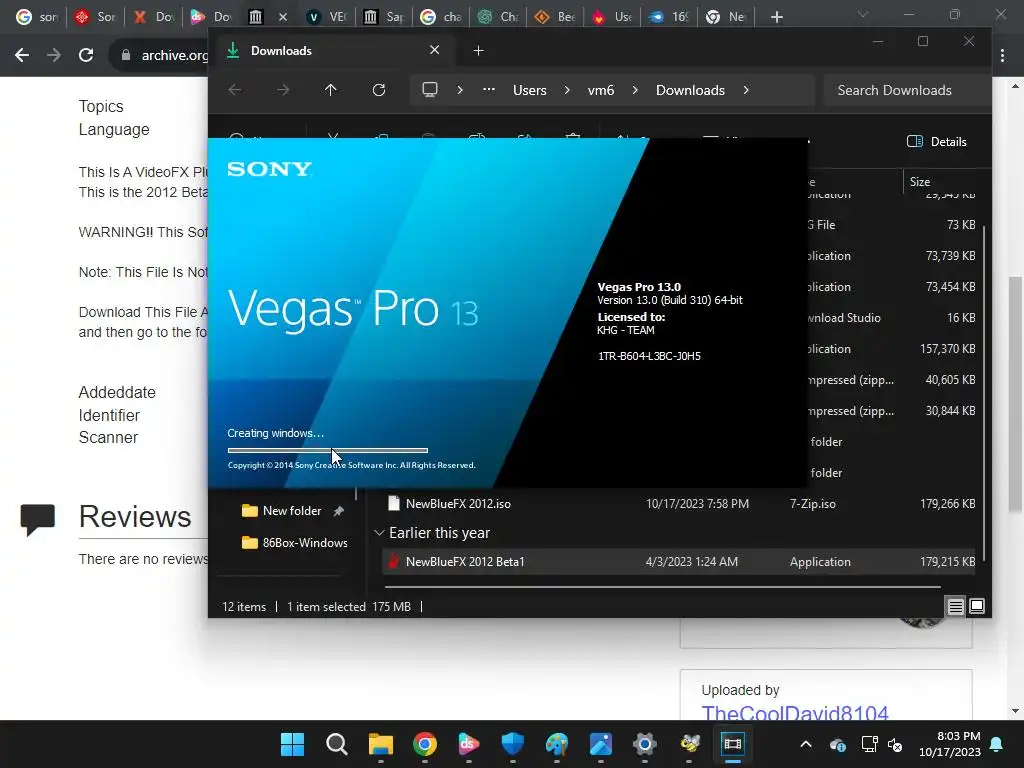This screenshot has width=1024, height=768.
Task: Select NewBlueFX 2012 Beta1 application row
Action: pos(679,562)
